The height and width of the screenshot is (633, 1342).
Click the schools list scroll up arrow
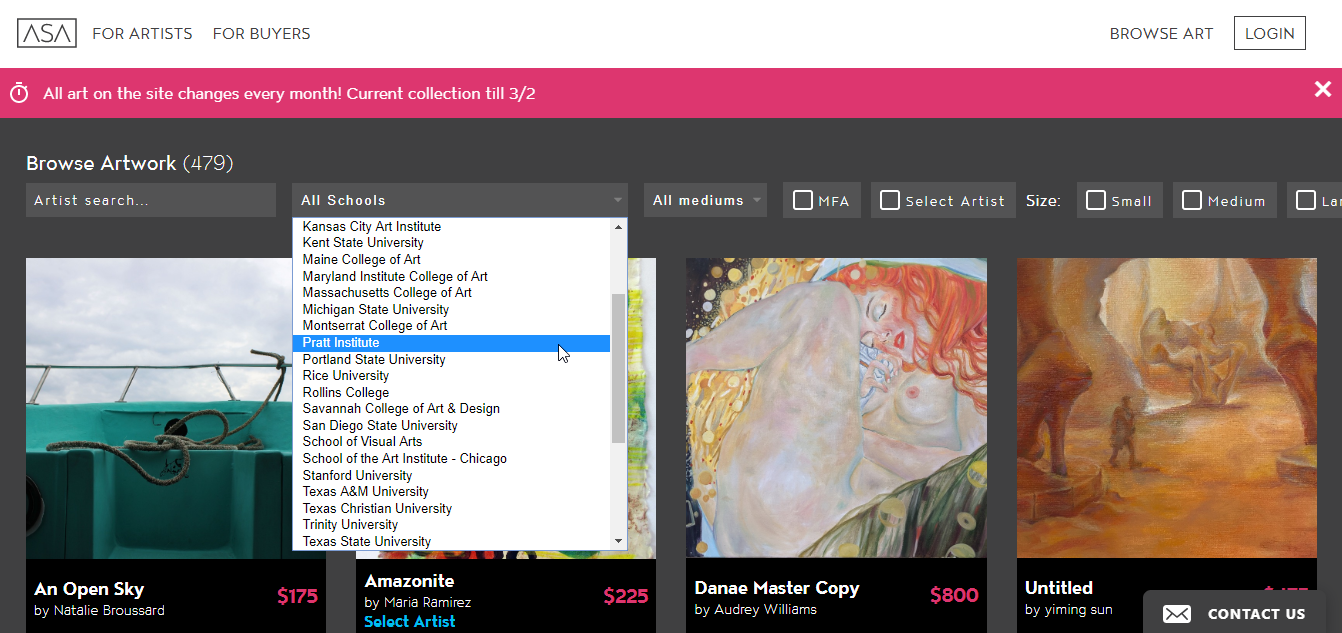(618, 227)
